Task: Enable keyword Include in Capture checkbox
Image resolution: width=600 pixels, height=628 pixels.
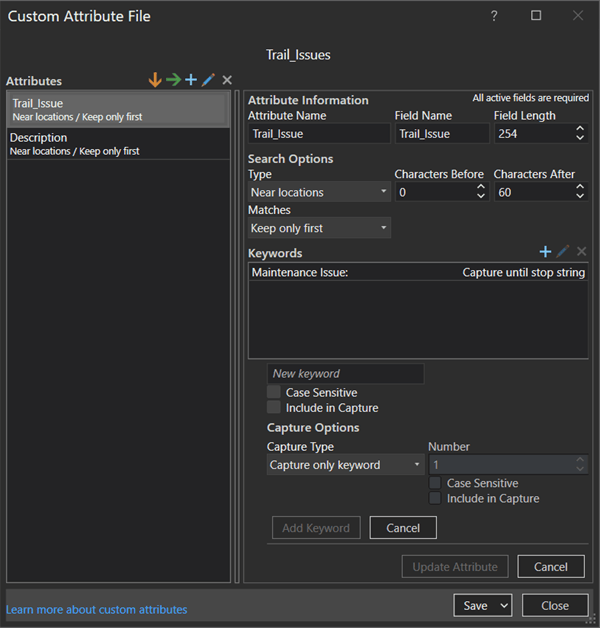Action: 274,407
